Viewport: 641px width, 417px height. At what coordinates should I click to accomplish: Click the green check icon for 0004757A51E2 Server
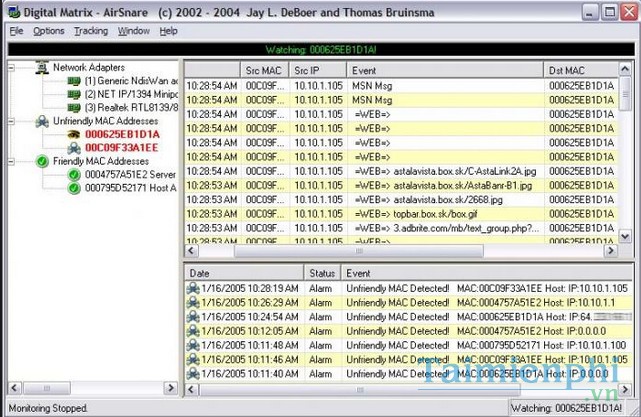point(73,174)
